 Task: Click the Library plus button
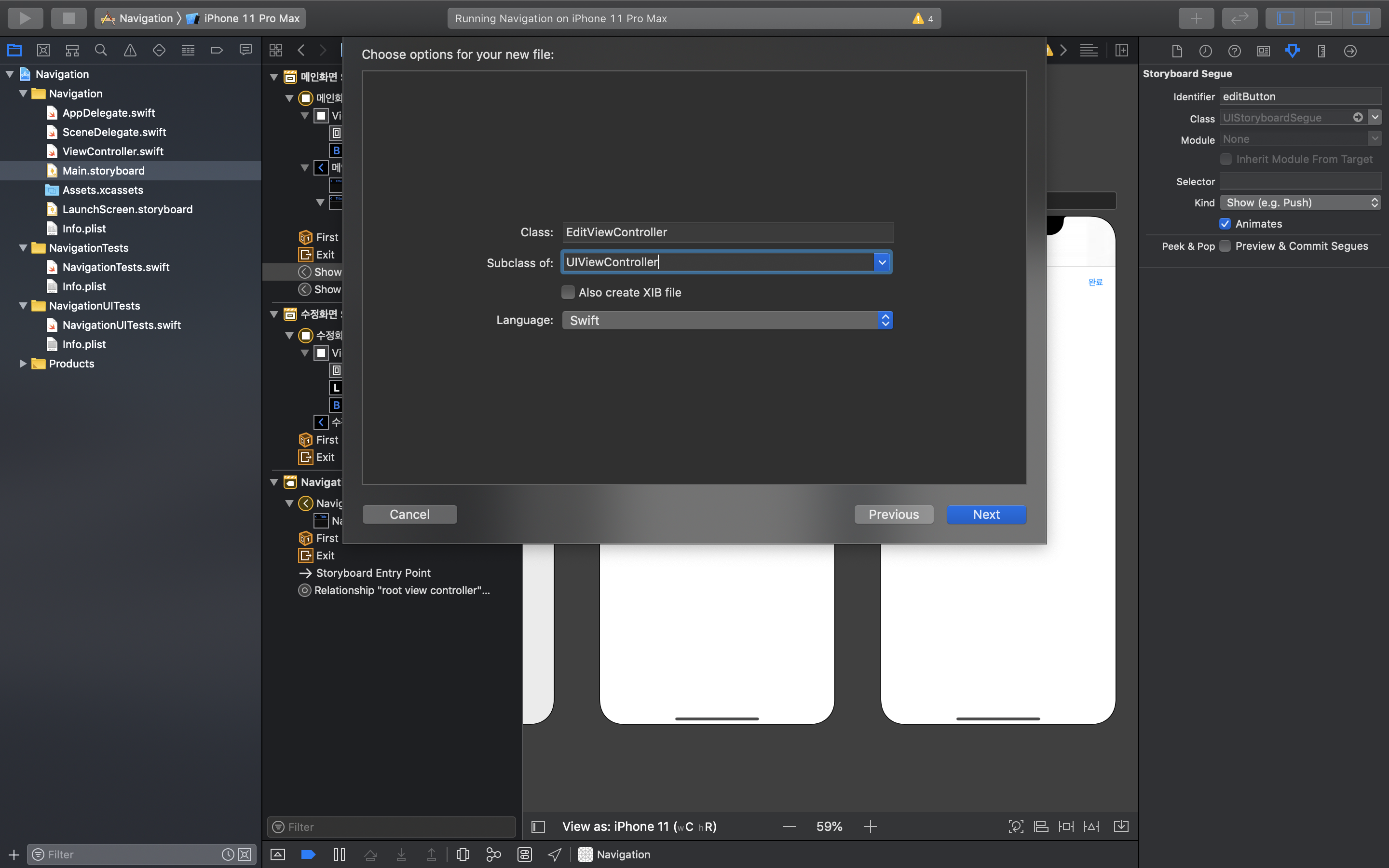point(1196,18)
